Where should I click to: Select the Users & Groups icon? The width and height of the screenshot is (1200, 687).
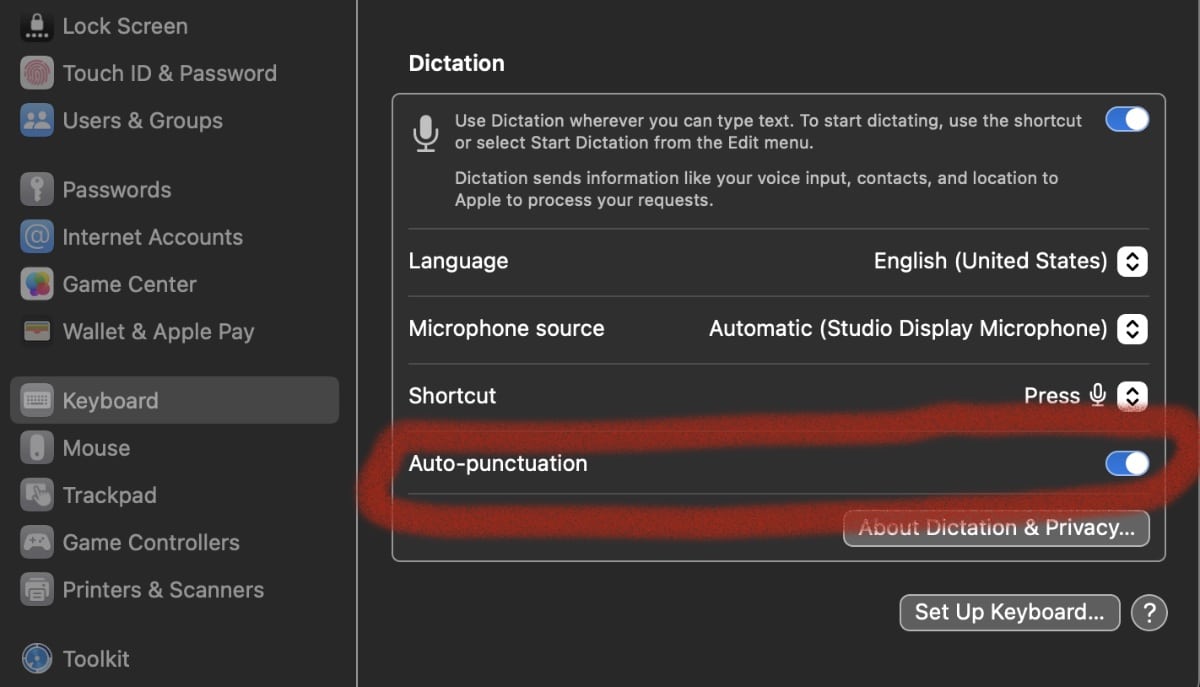tap(37, 121)
